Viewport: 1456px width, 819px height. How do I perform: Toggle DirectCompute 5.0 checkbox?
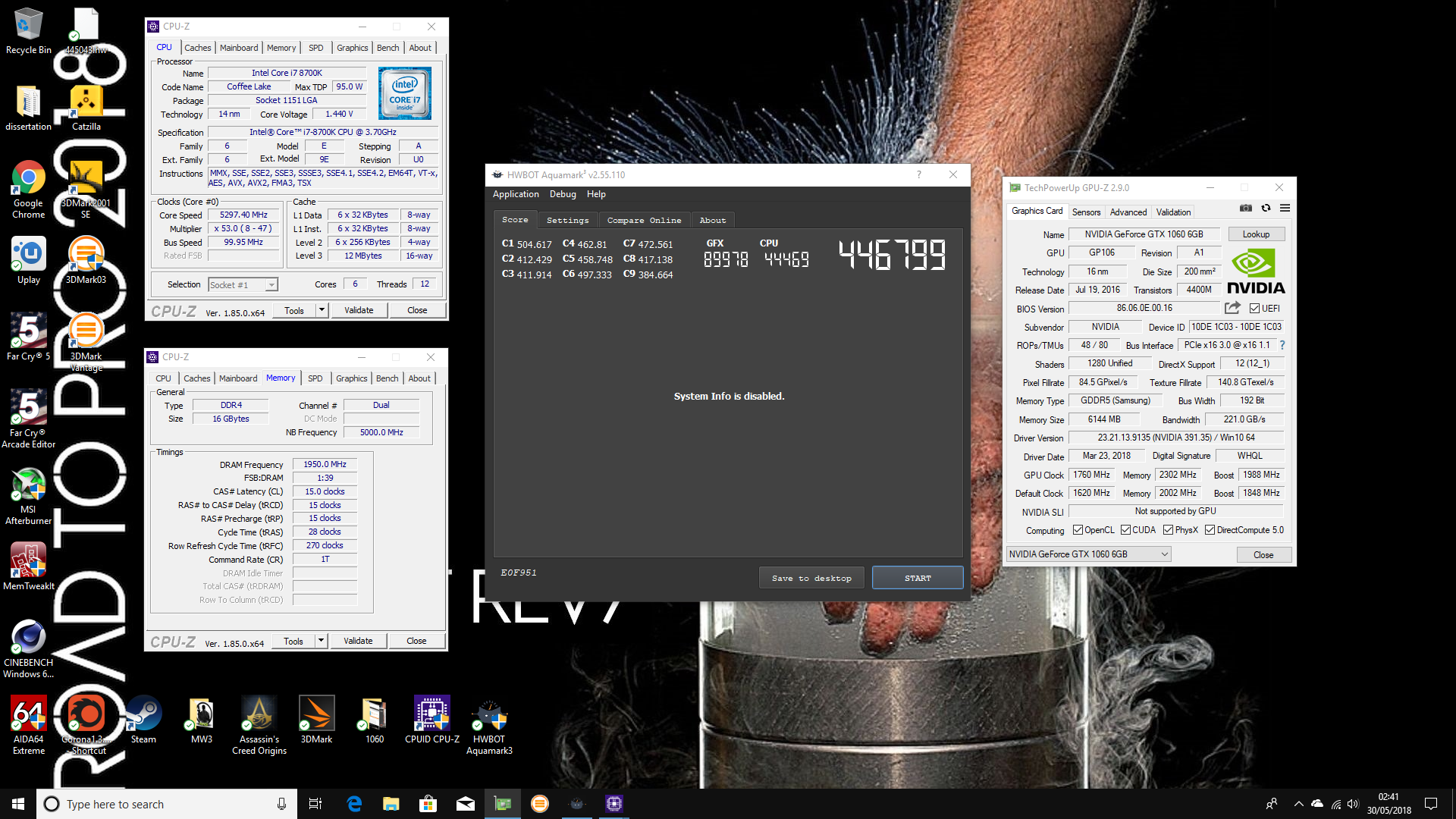click(x=1210, y=530)
